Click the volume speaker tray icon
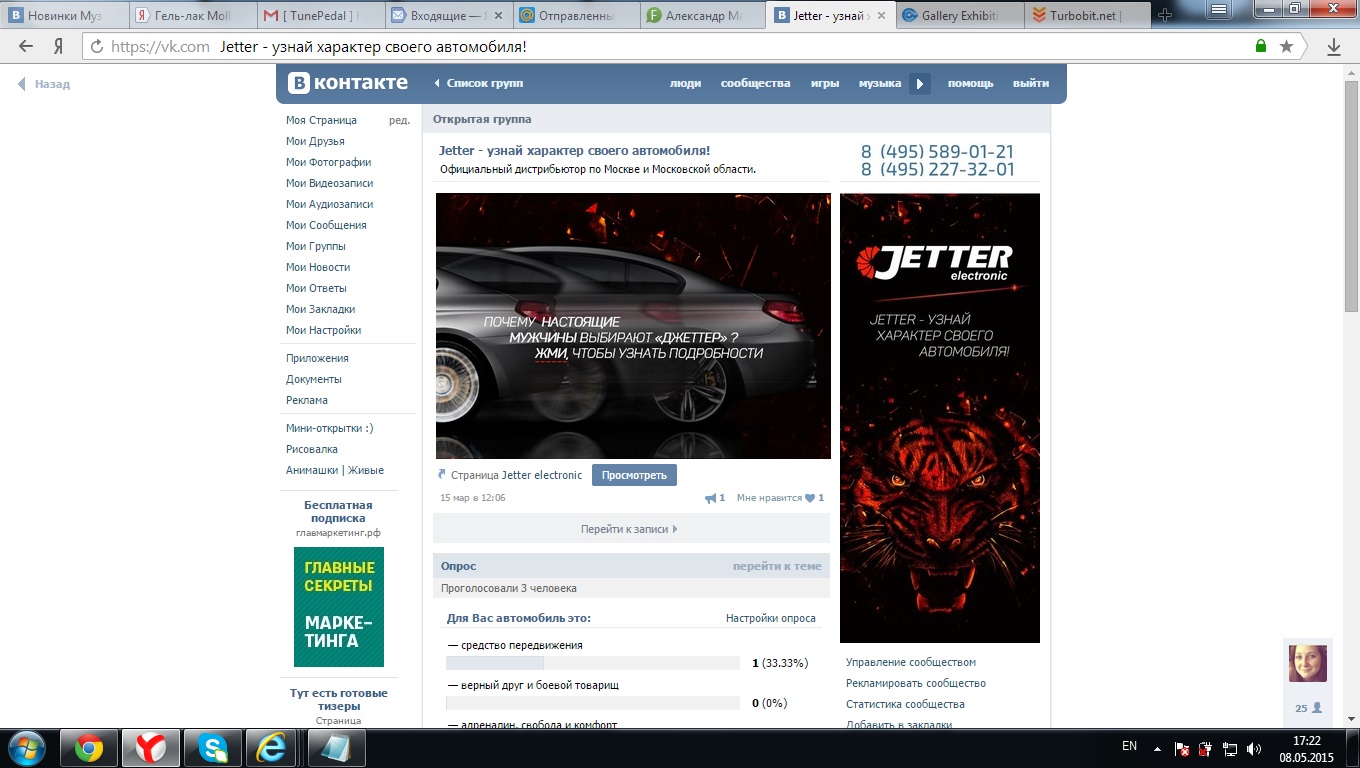The width and height of the screenshot is (1360, 768). coord(1254,748)
